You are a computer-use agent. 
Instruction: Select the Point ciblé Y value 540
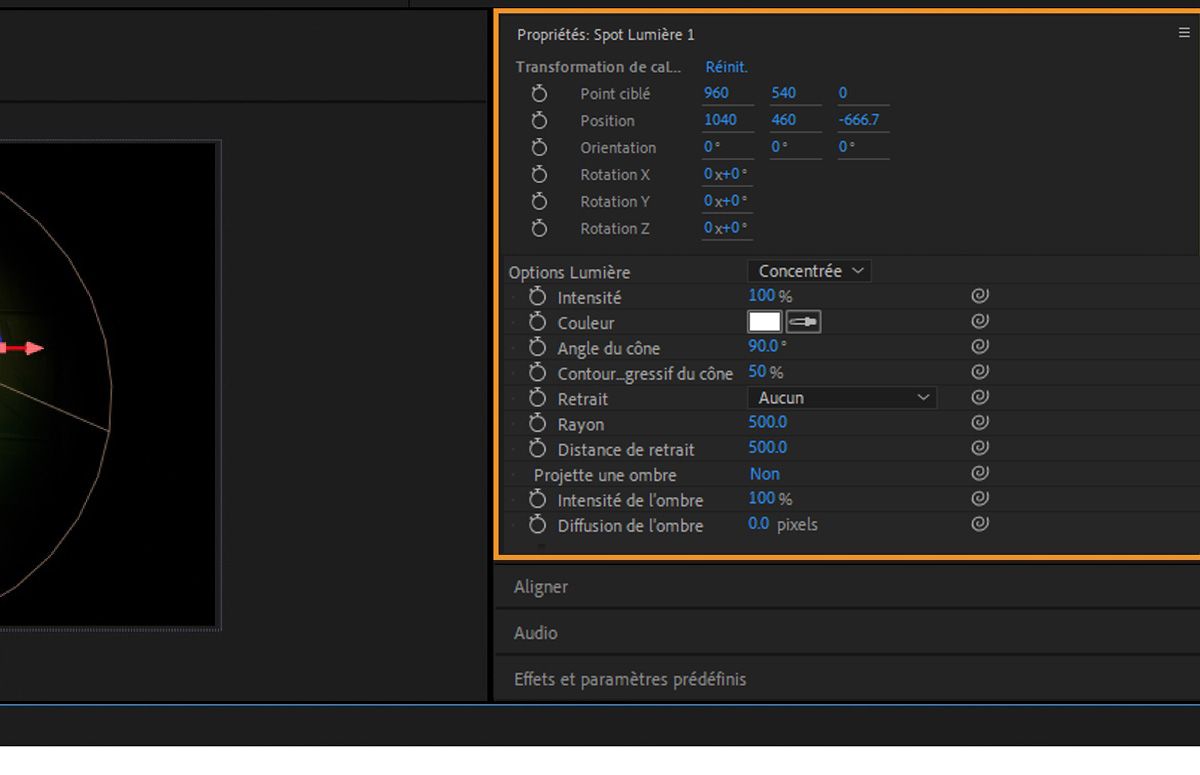tap(784, 93)
